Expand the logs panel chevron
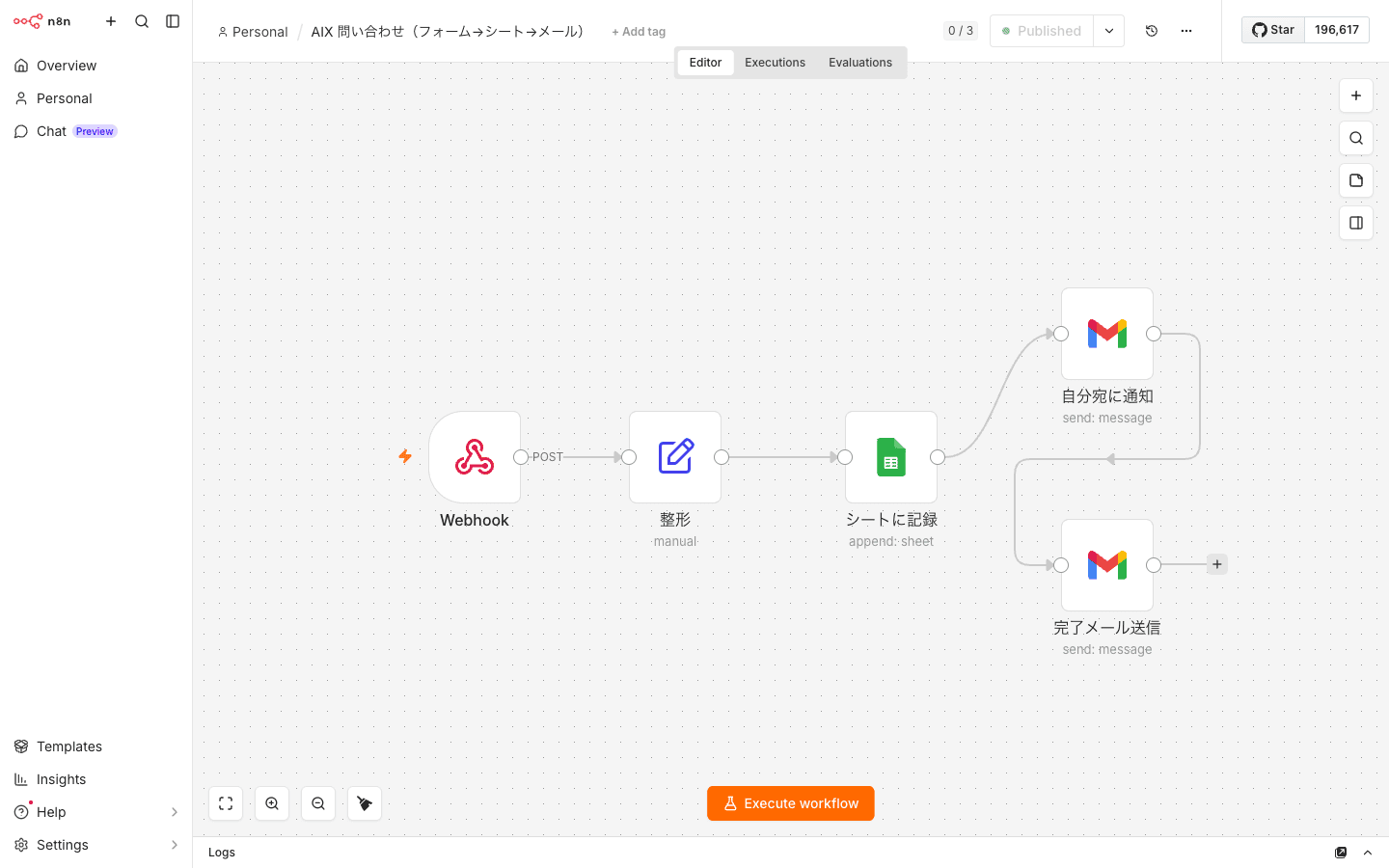 point(1368,853)
